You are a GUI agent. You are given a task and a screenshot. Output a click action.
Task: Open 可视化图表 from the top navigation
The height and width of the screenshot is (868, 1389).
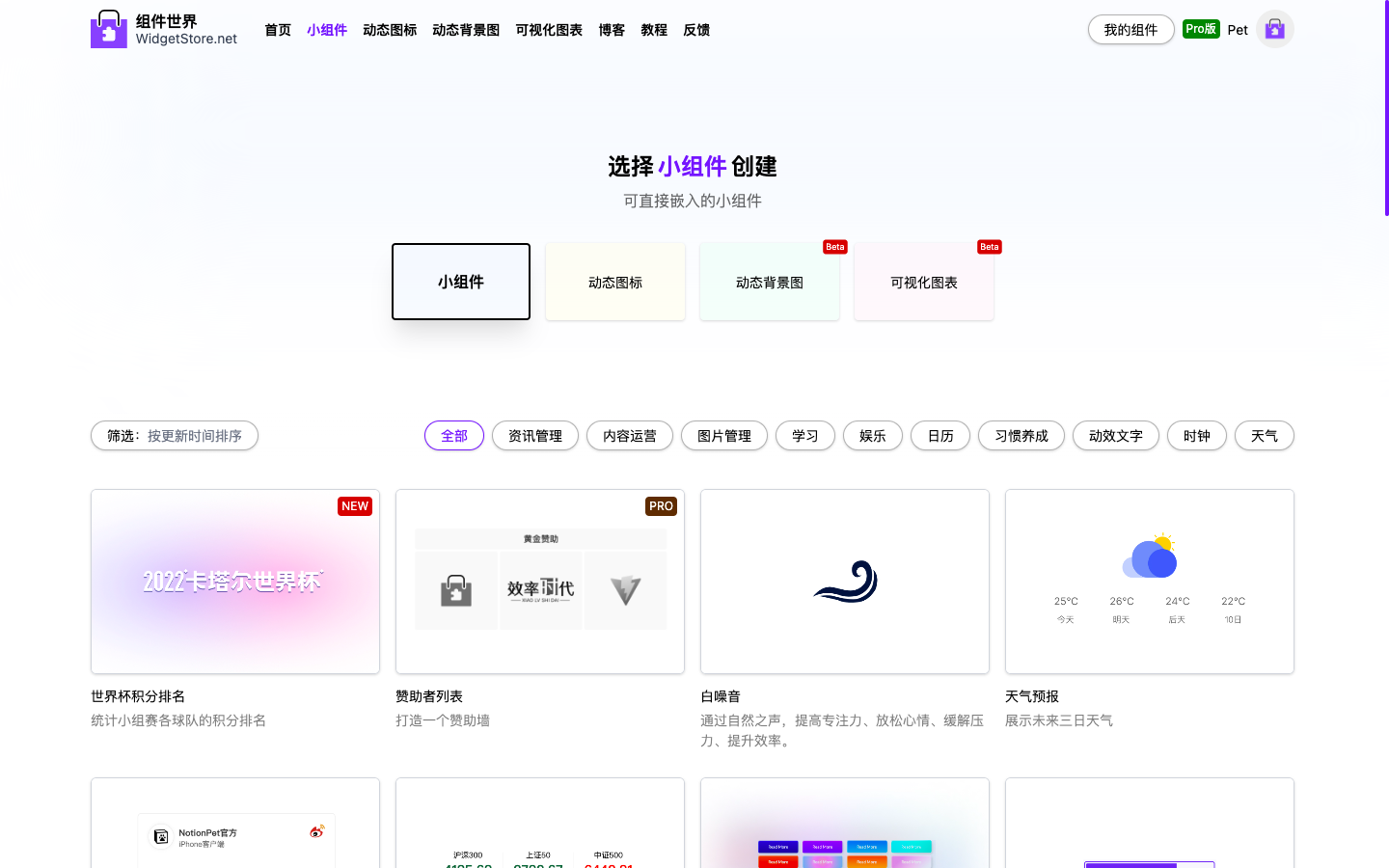coord(549,30)
